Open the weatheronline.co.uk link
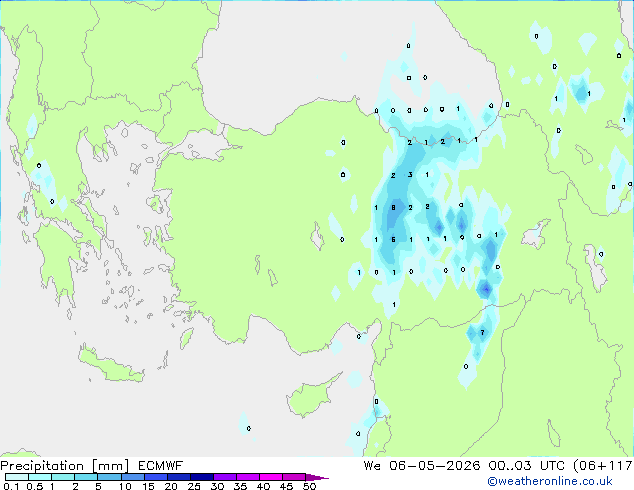 click(x=550, y=481)
